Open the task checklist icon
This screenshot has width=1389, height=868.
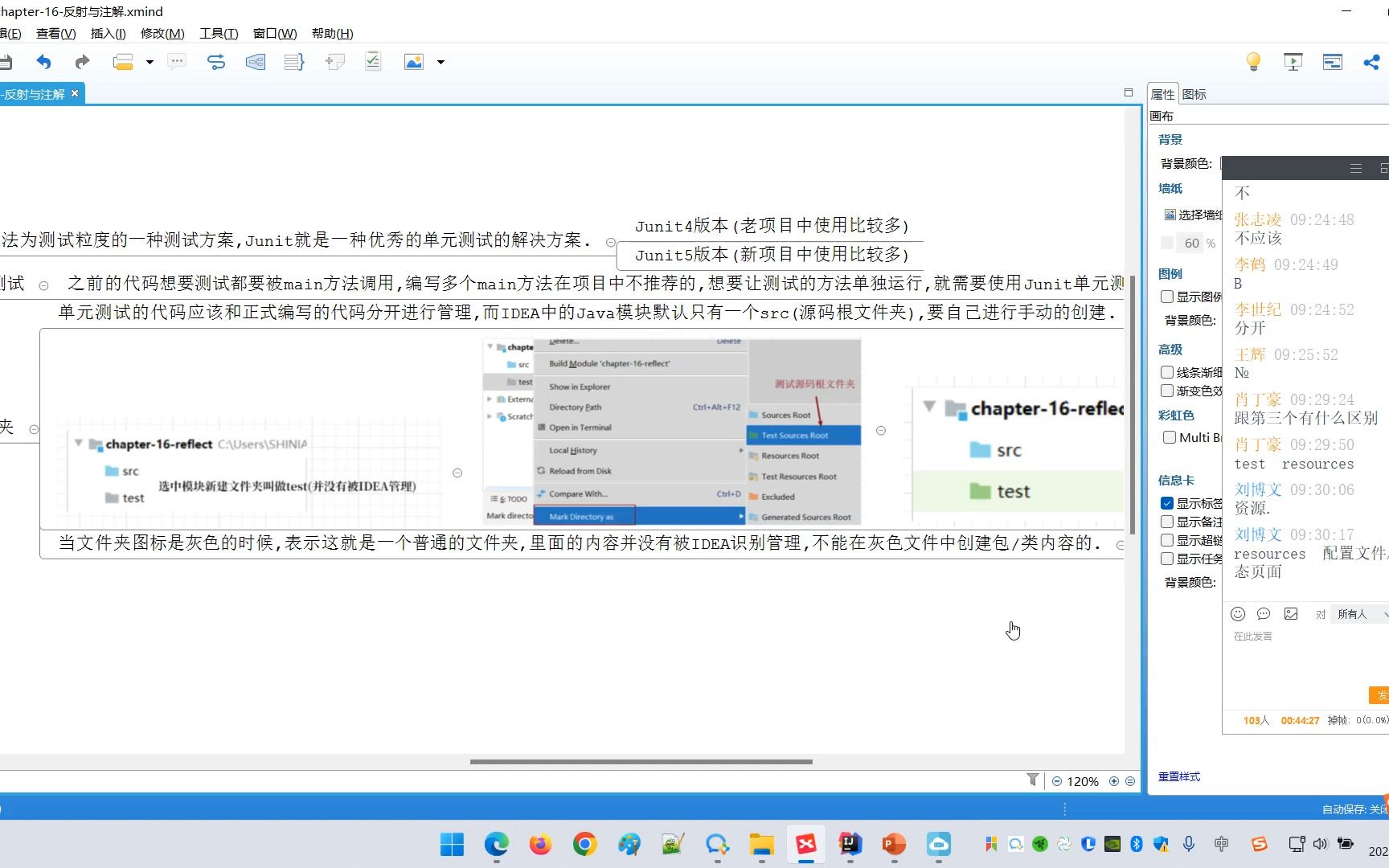pos(373,62)
